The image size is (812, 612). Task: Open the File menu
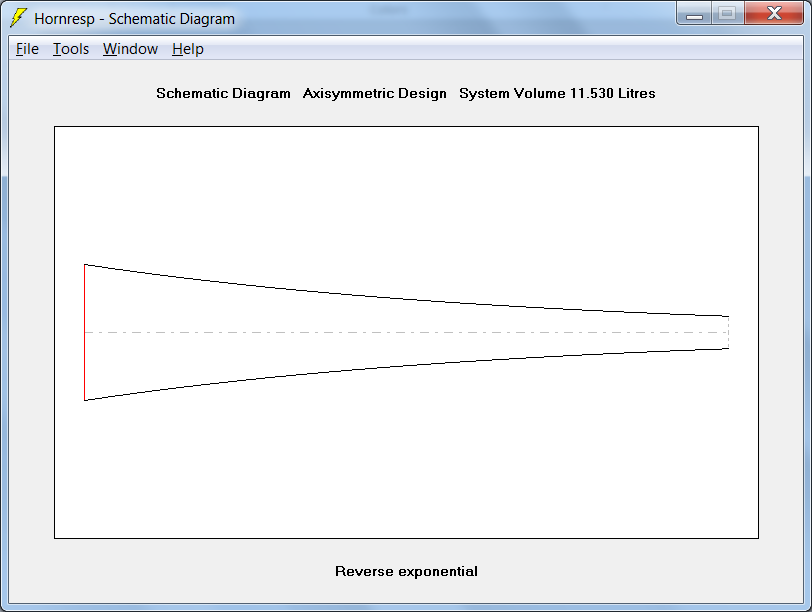click(27, 49)
